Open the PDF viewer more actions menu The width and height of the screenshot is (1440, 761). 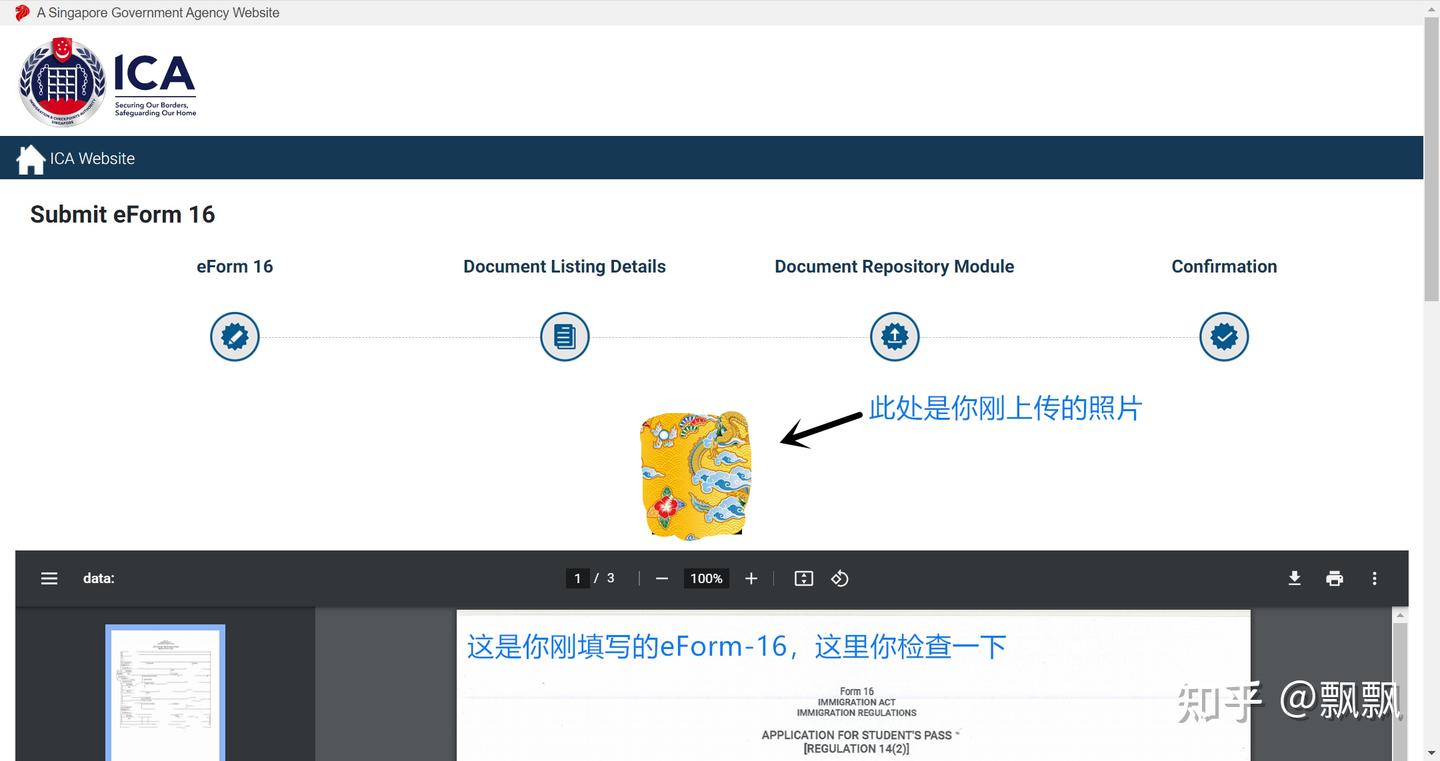tap(1374, 578)
